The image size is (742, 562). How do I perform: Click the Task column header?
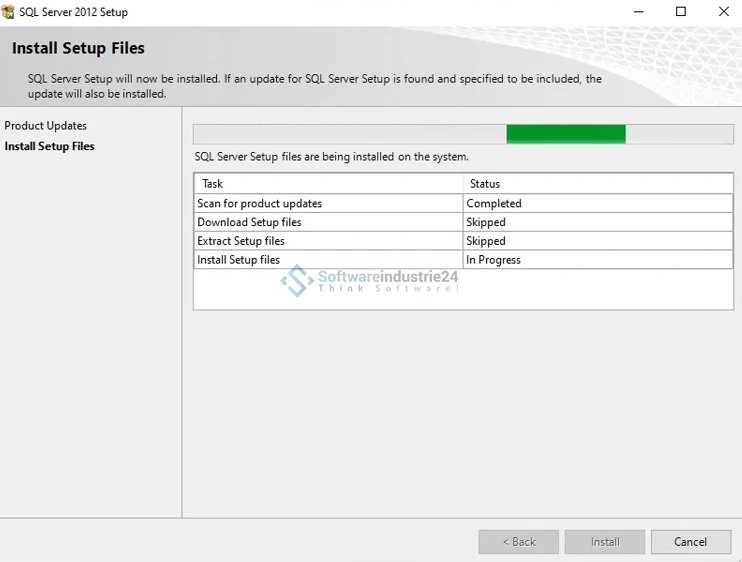tap(213, 184)
